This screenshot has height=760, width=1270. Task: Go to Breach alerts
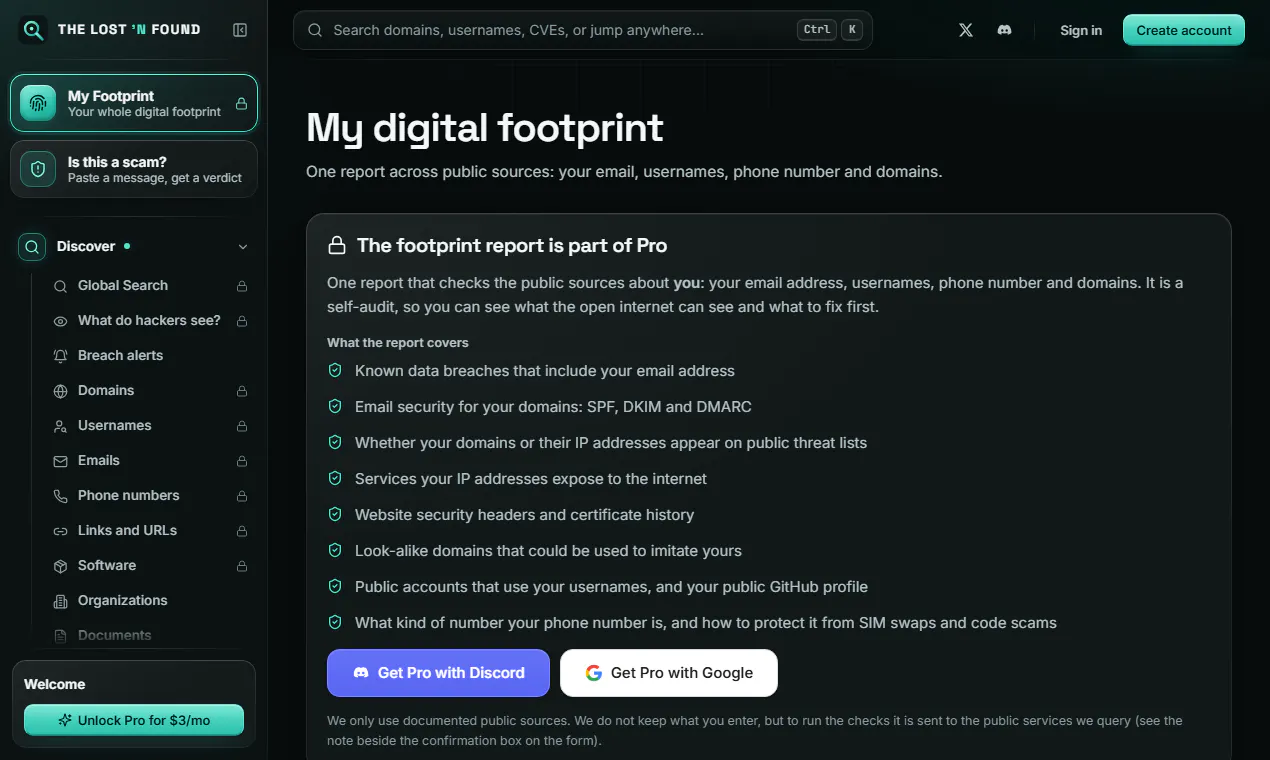[150, 356]
